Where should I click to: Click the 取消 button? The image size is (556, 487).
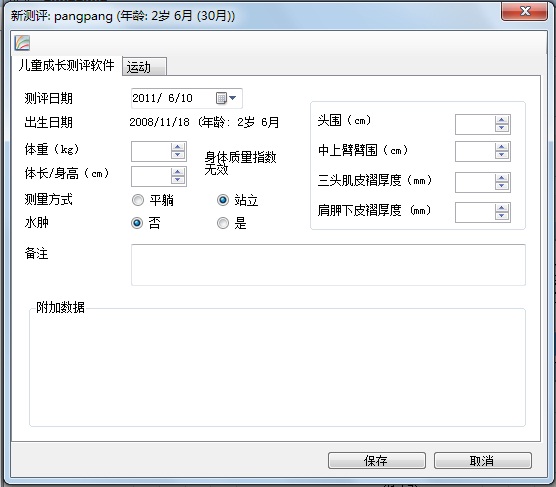click(483, 460)
